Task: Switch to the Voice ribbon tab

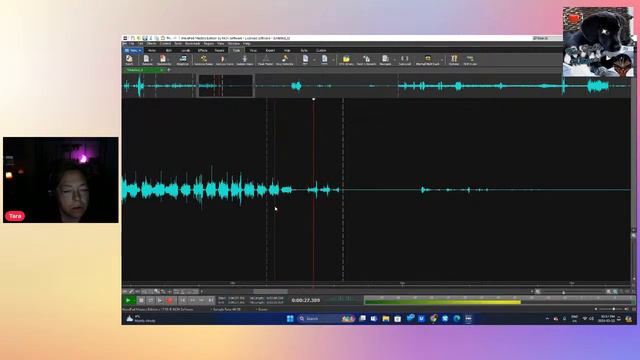Action: tap(253, 51)
